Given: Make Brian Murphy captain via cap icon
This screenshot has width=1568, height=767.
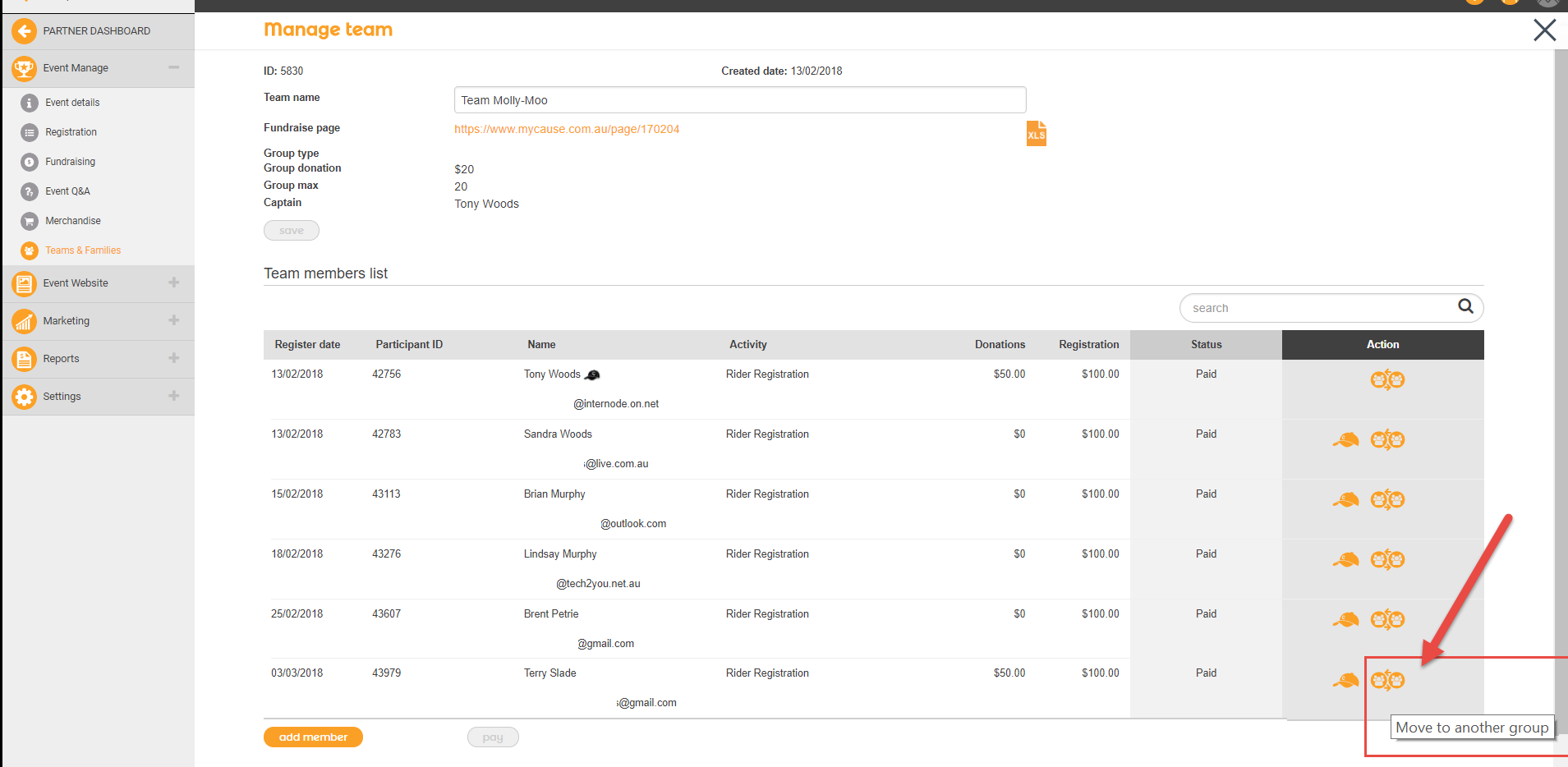Looking at the screenshot, I should [x=1345, y=500].
